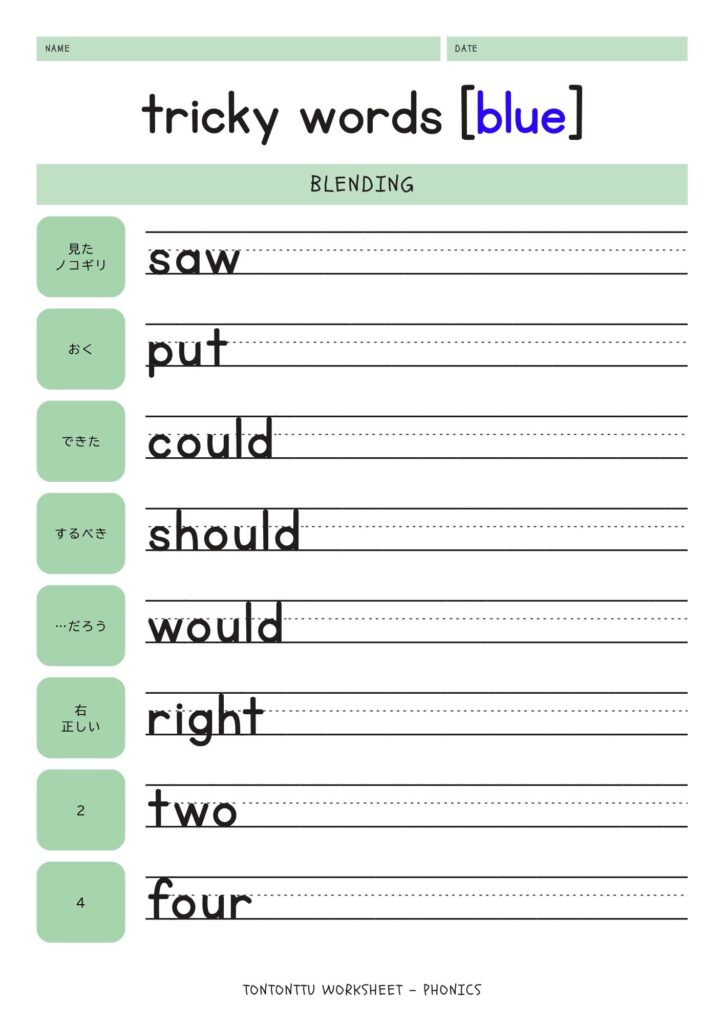Click the NAME field at top
This screenshot has height=1024, width=724.
click(x=238, y=48)
